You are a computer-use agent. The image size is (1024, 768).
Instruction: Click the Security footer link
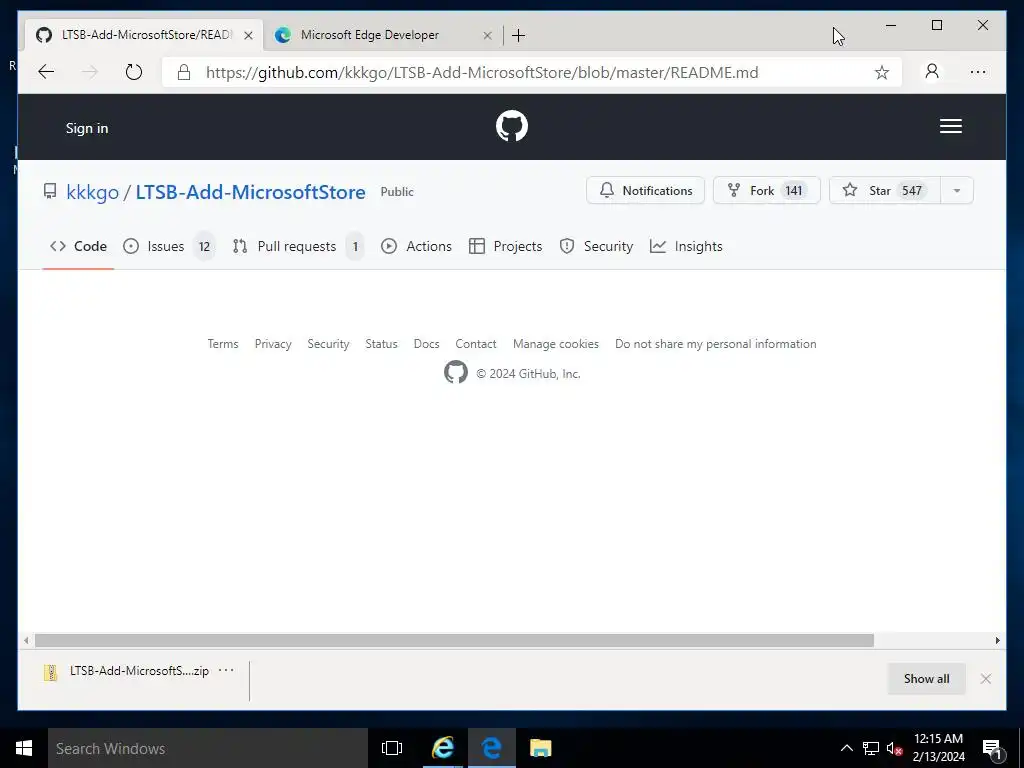click(x=328, y=344)
